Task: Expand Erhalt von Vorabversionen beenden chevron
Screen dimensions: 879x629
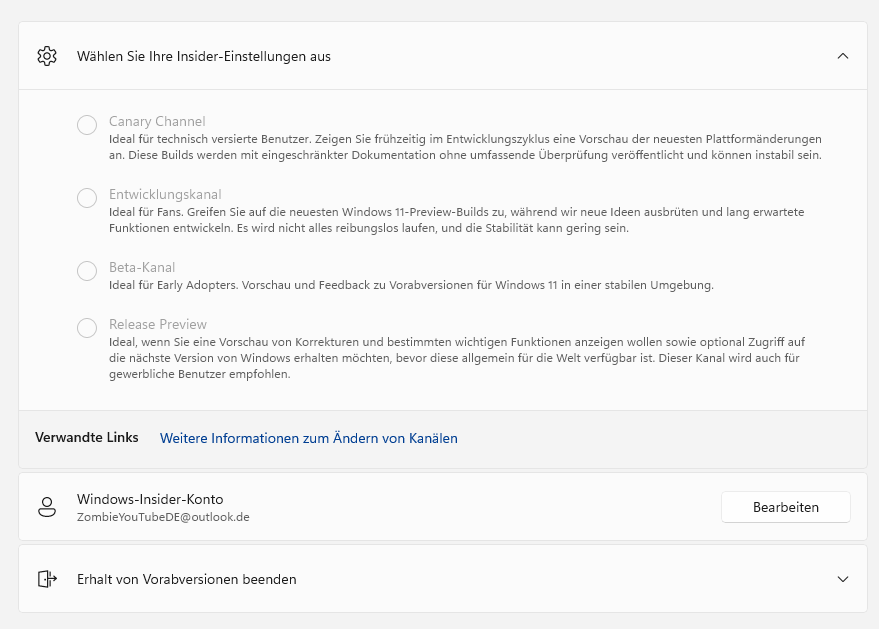Action: pos(843,579)
